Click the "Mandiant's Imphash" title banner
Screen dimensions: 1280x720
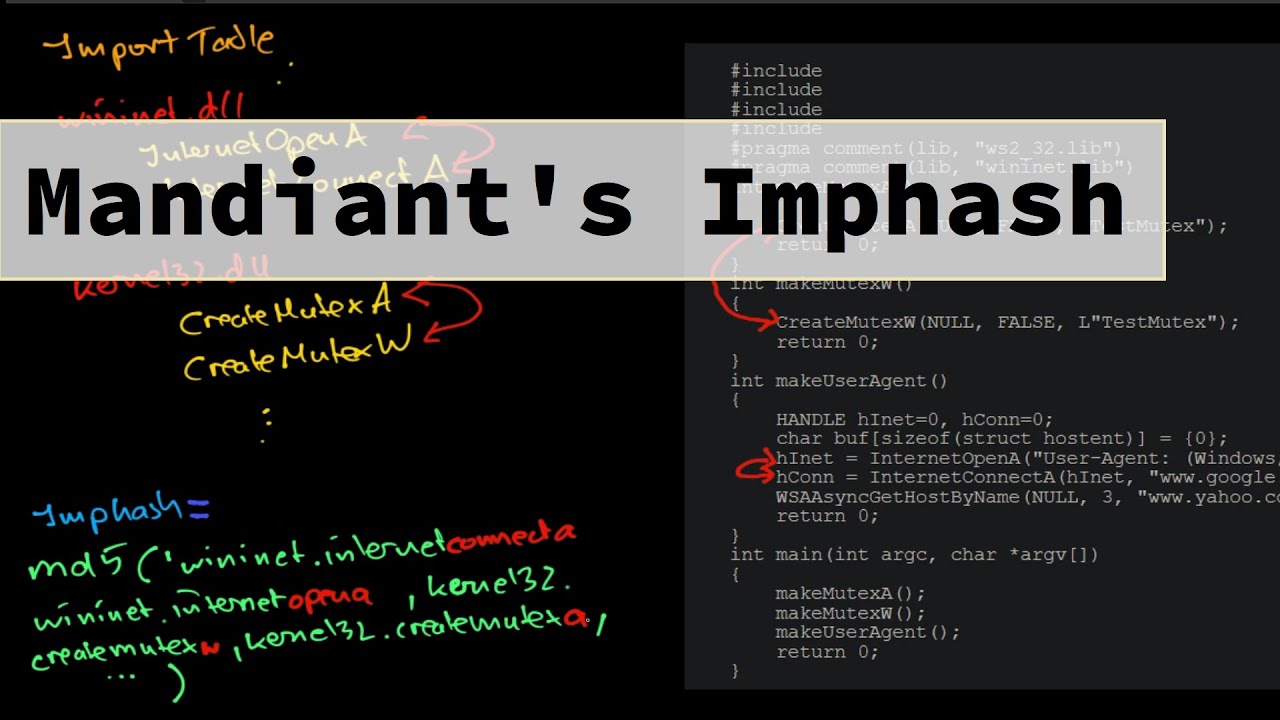pos(582,200)
